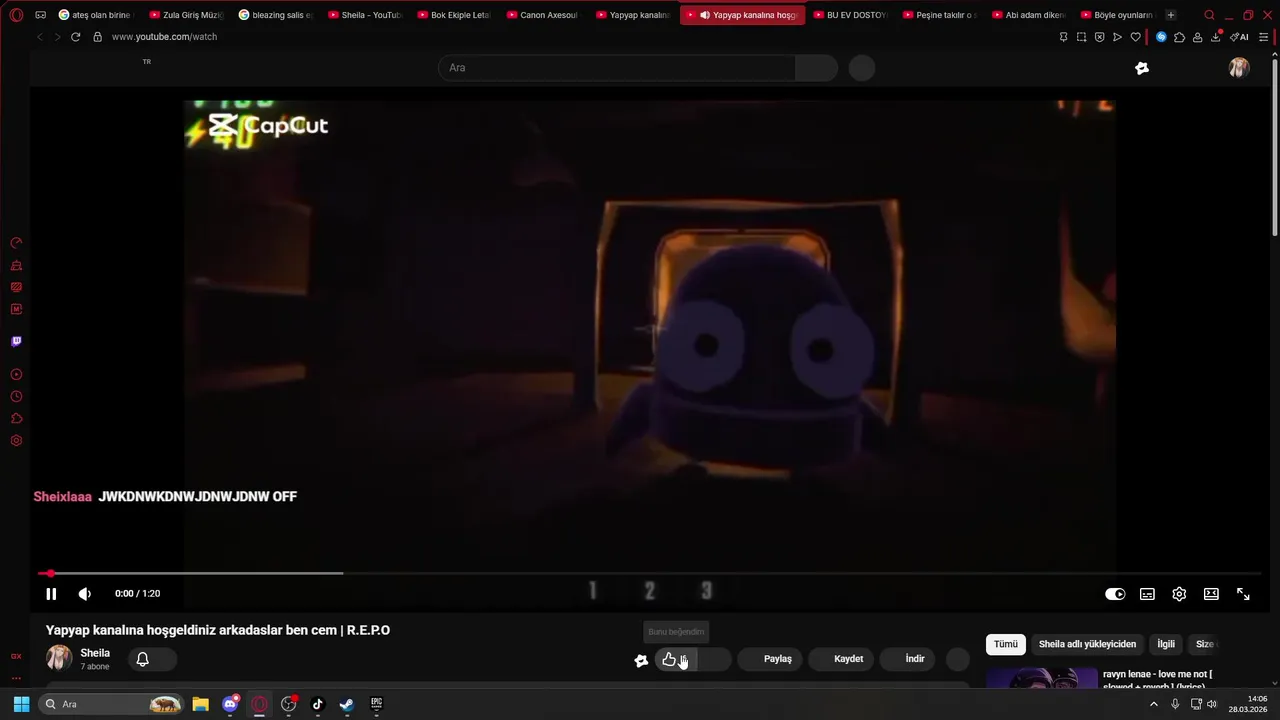The image size is (1280, 720).
Task: Open the YouTube account avatar menu
Action: 1239,68
